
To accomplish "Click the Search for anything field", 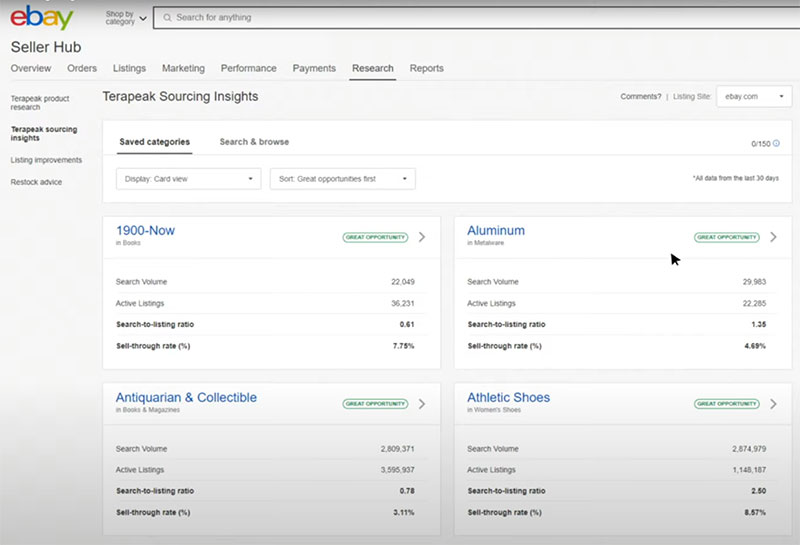I will pyautogui.click(x=477, y=18).
